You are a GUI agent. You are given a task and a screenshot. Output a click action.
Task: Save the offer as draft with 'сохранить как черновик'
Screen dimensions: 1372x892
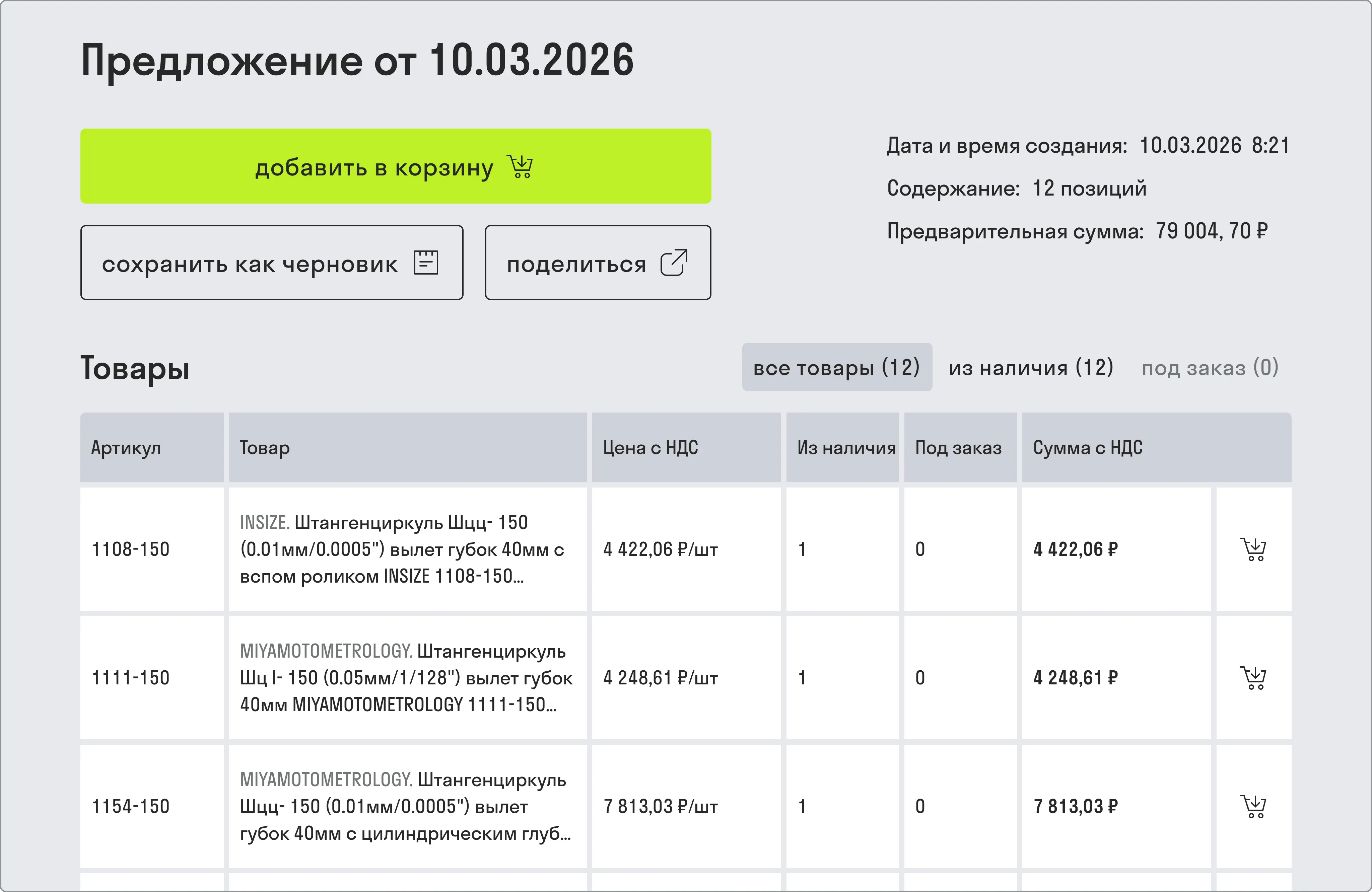coord(272,263)
